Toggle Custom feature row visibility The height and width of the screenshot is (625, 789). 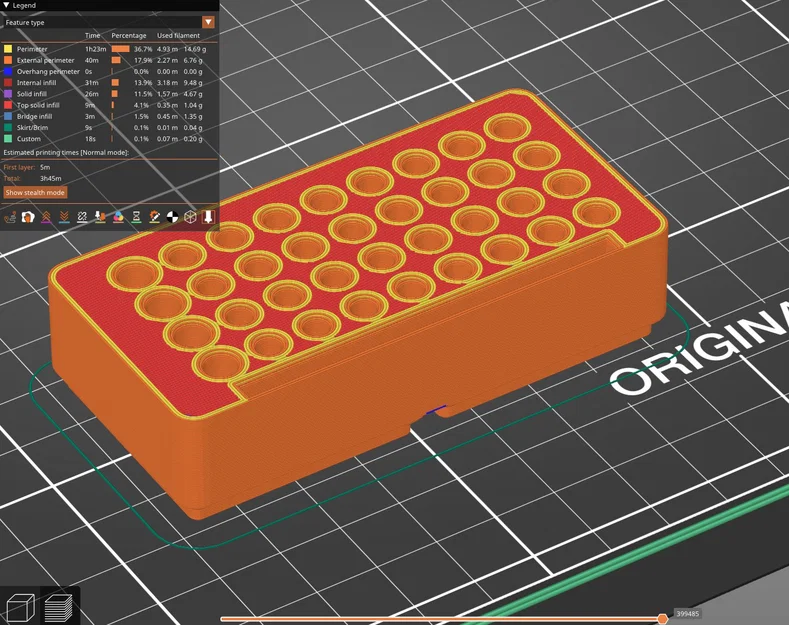point(105,139)
